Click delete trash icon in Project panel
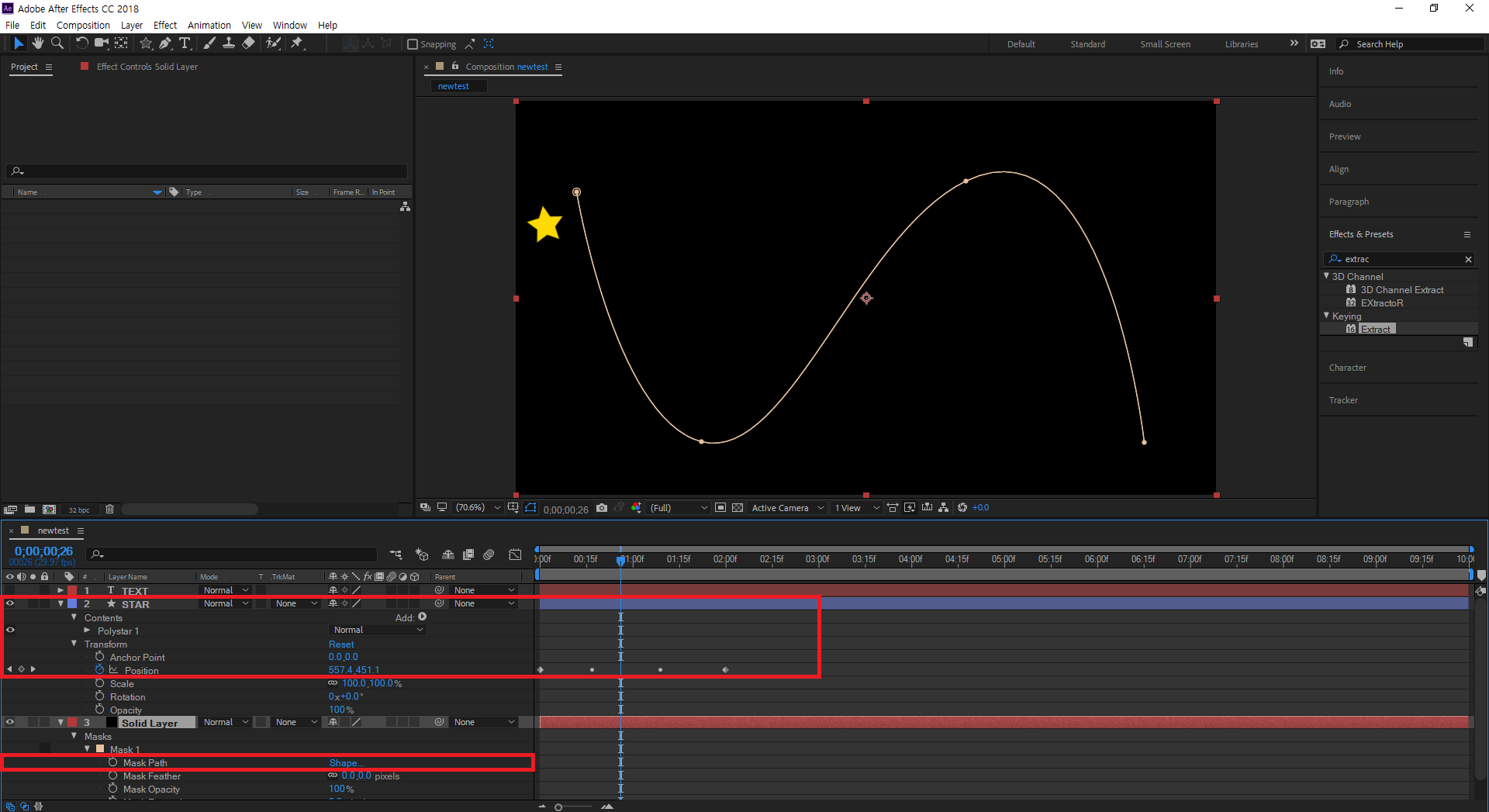 click(x=109, y=510)
